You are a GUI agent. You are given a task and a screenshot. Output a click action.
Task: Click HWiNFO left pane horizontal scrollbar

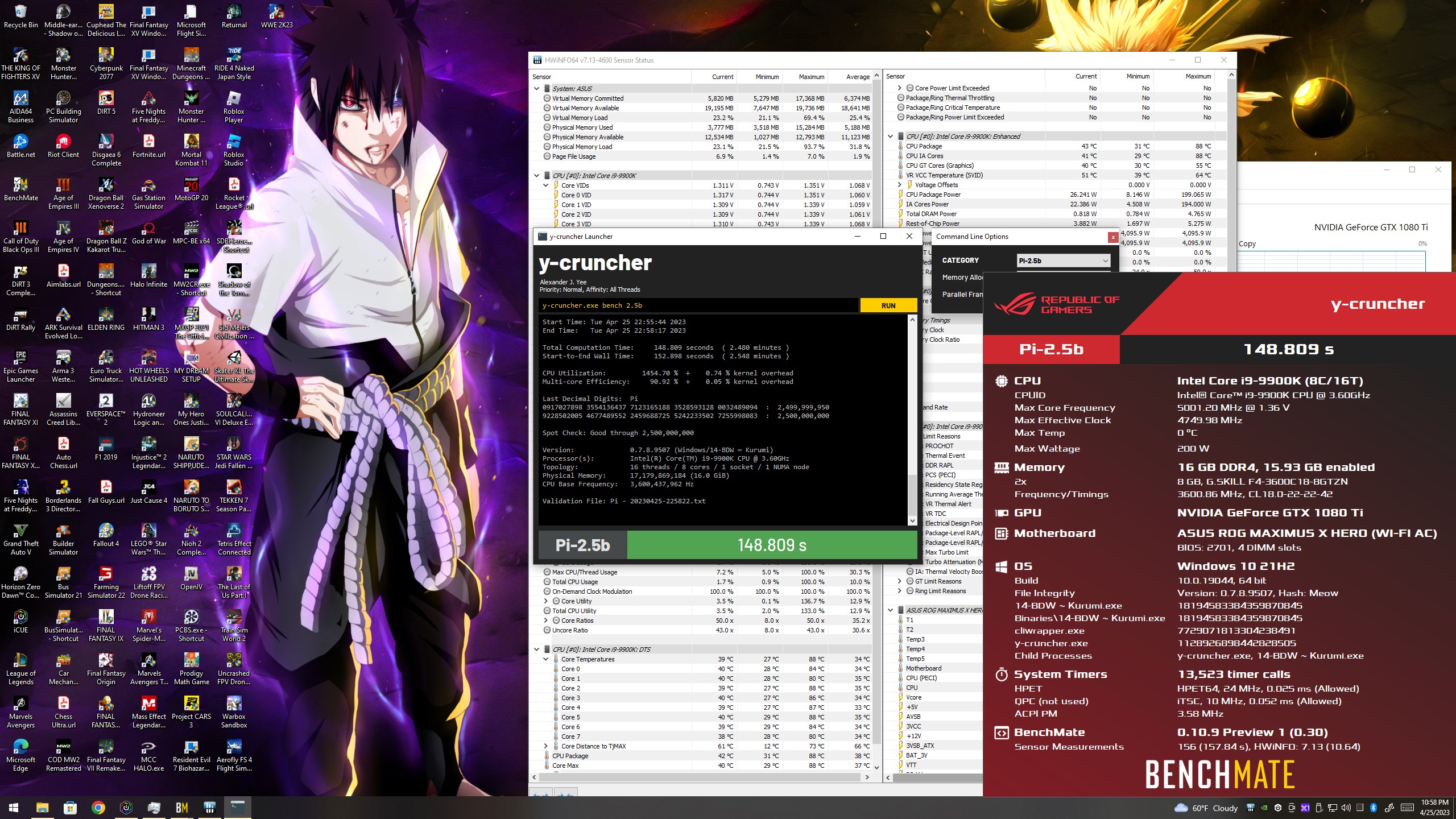click(x=700, y=777)
